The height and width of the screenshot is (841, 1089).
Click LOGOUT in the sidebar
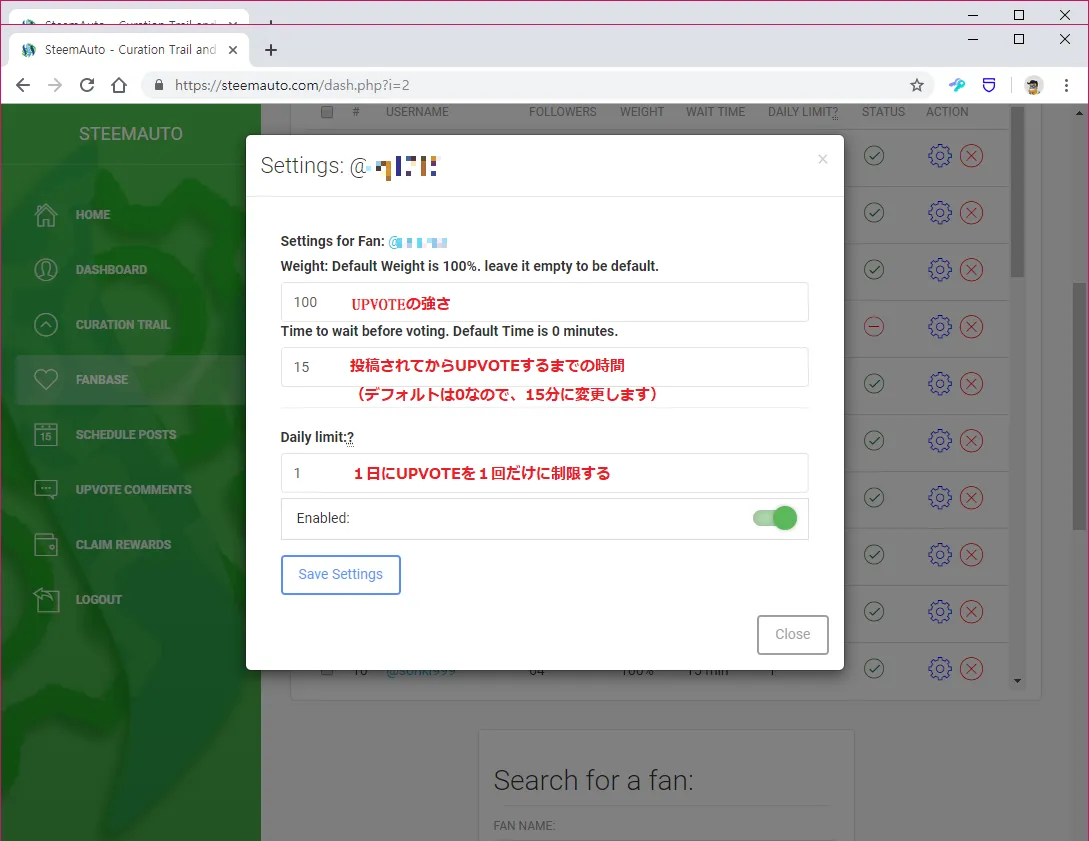(x=99, y=599)
